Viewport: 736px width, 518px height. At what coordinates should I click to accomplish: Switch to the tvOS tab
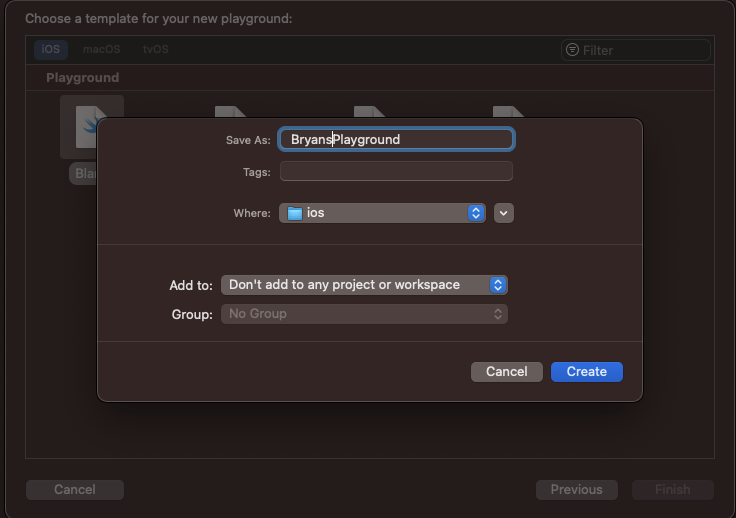click(156, 49)
